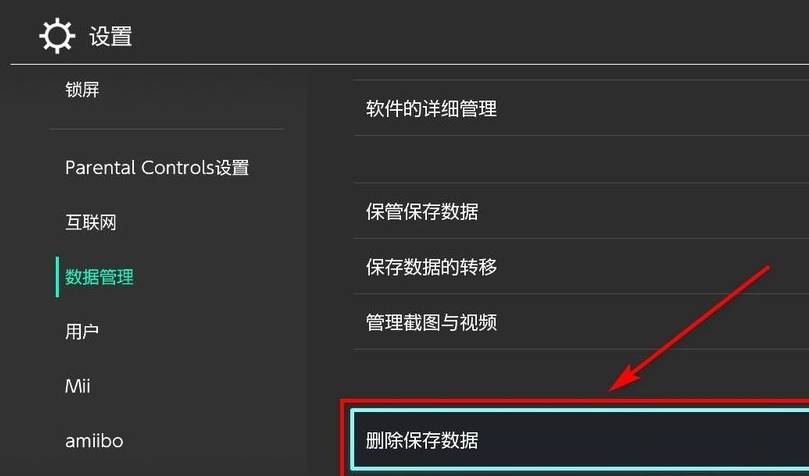
Task: Click empty space above 删除保存数据 row
Action: pos(581,374)
